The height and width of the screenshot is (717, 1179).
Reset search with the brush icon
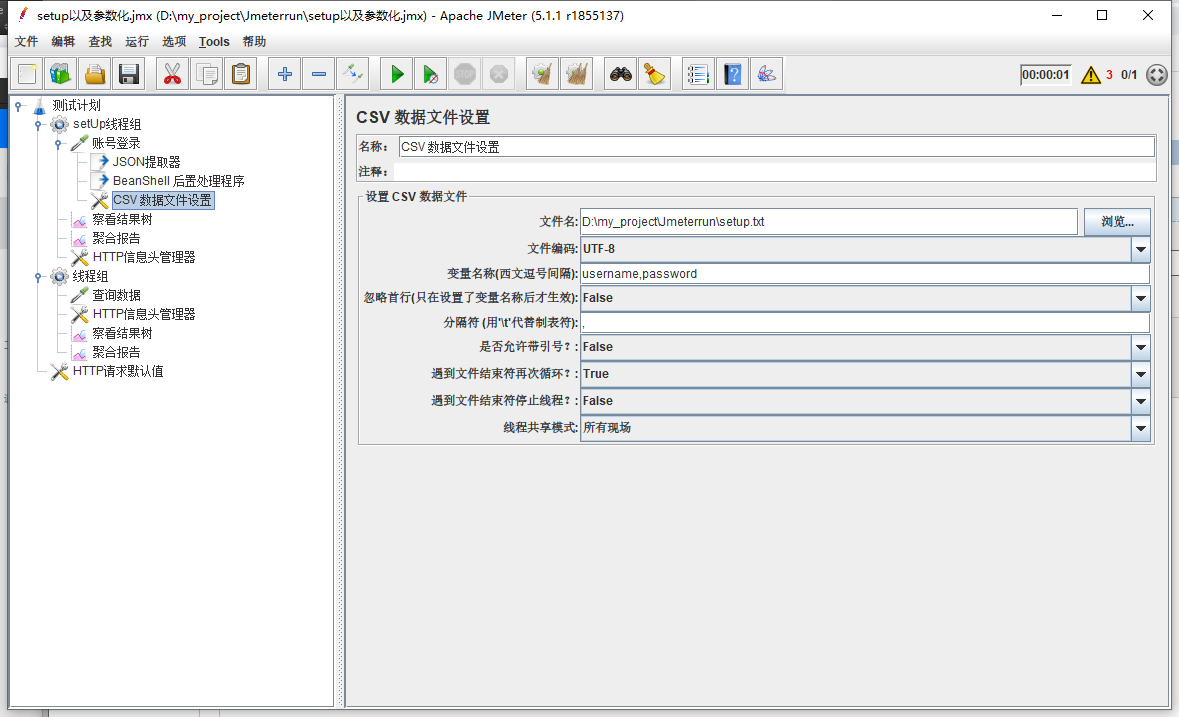(654, 74)
